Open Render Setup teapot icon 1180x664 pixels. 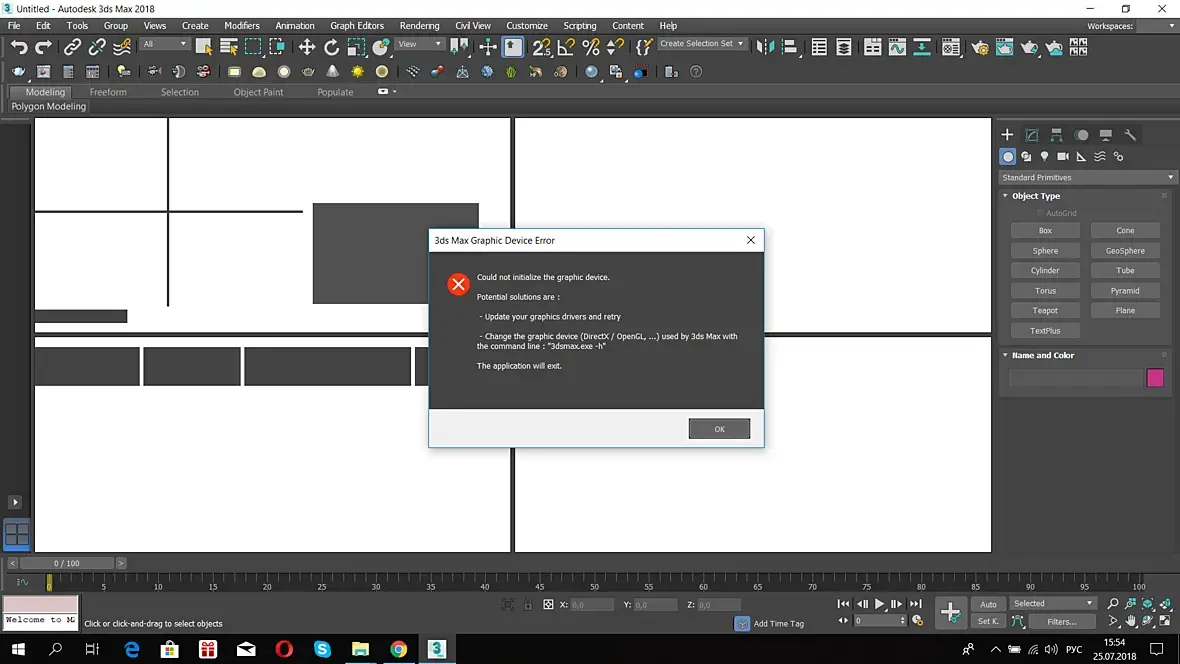[x=980, y=47]
